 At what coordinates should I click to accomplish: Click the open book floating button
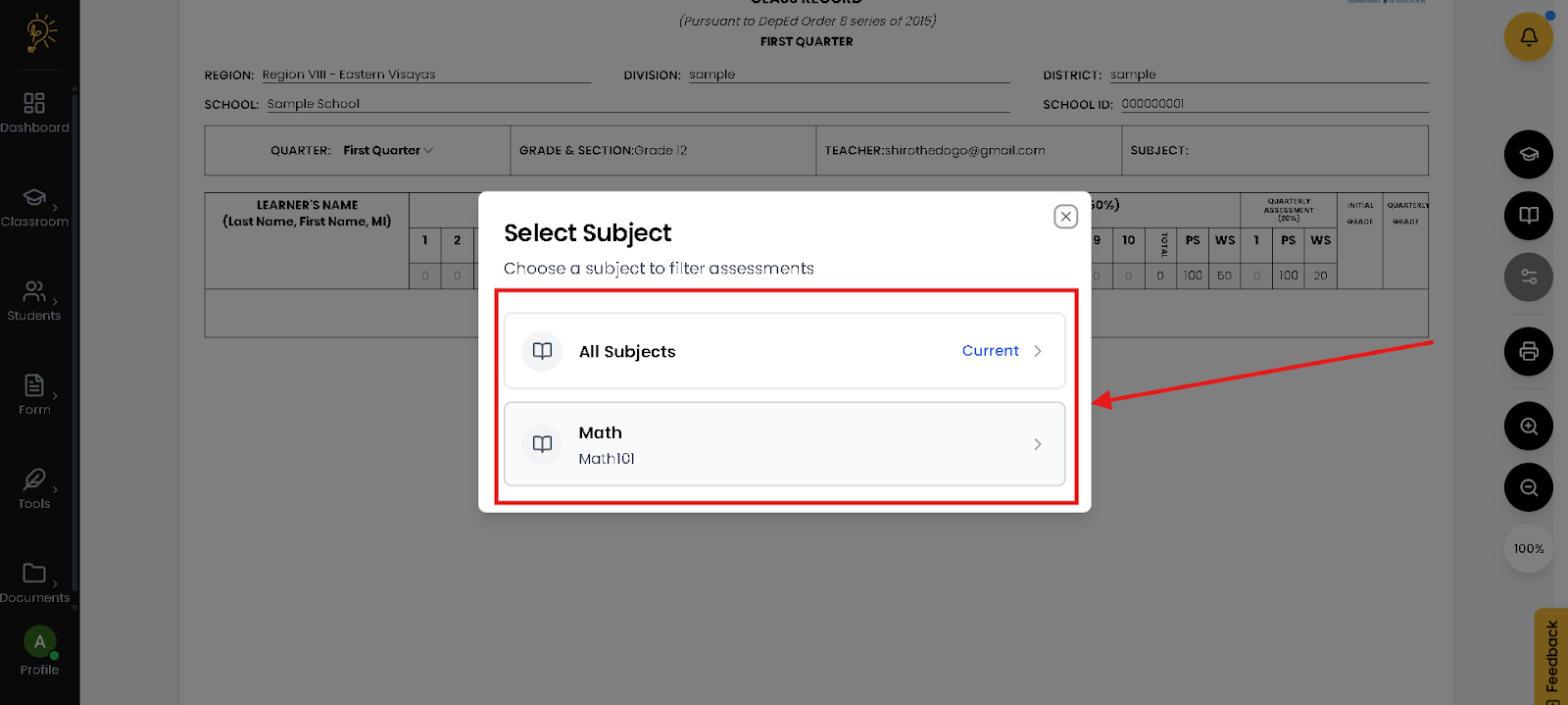coord(1528,216)
